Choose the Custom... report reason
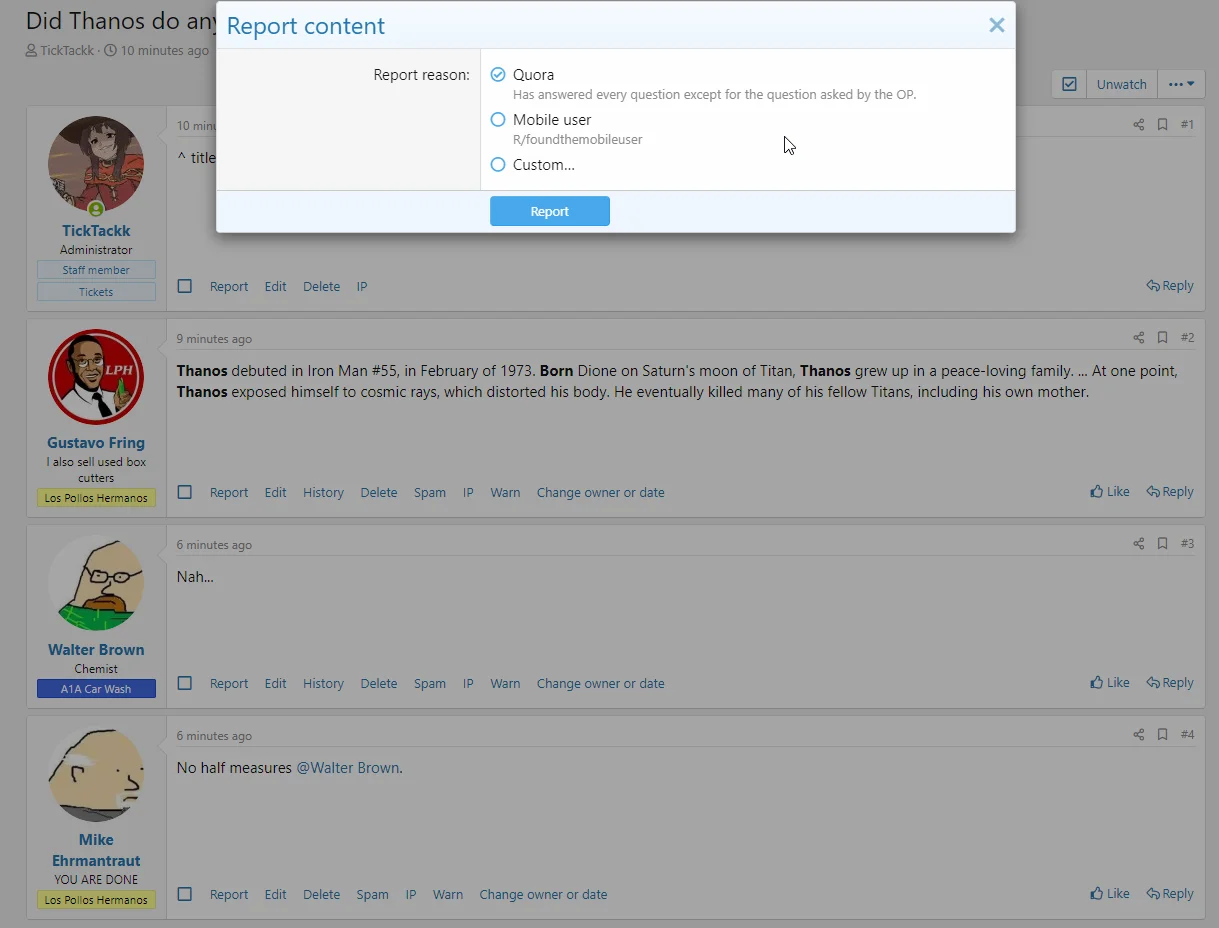 coord(498,165)
